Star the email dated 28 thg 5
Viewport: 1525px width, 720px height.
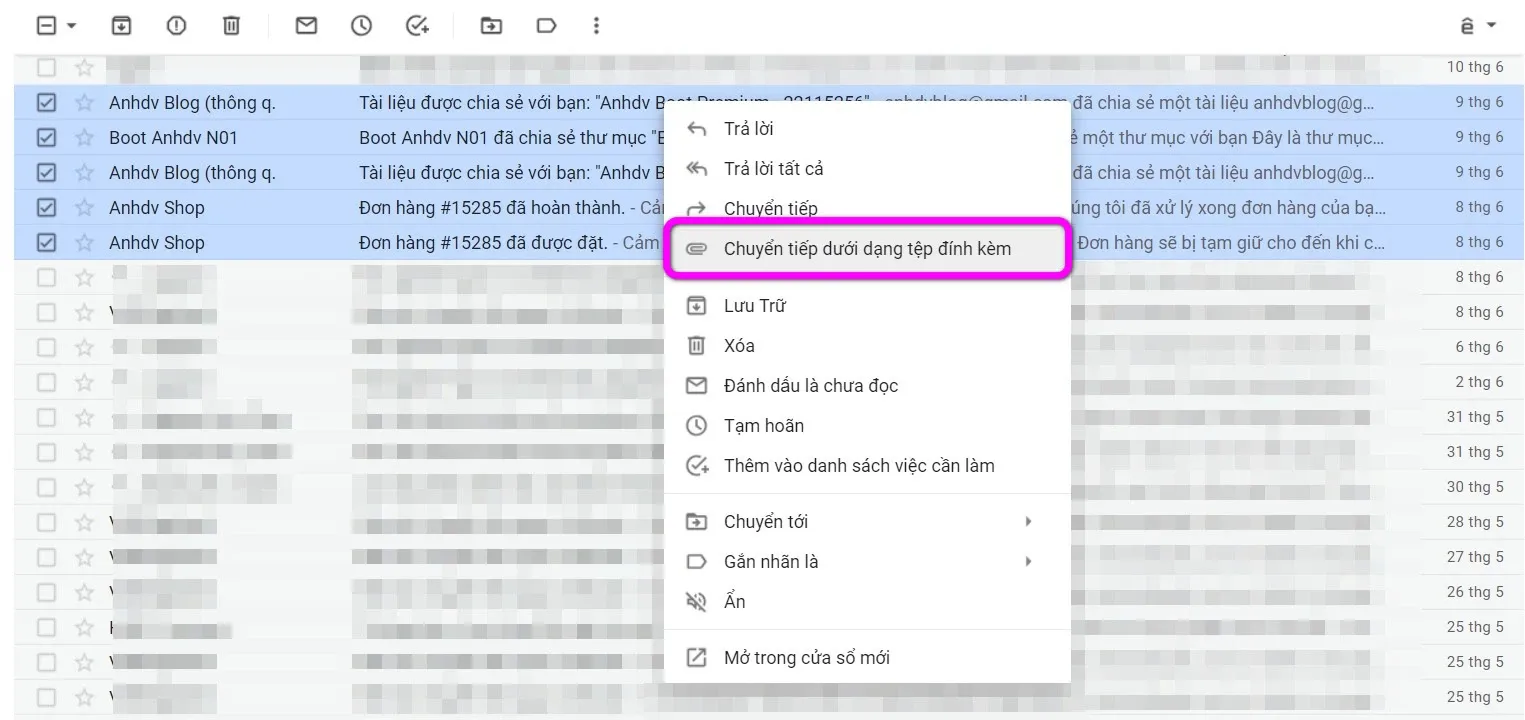[x=85, y=522]
